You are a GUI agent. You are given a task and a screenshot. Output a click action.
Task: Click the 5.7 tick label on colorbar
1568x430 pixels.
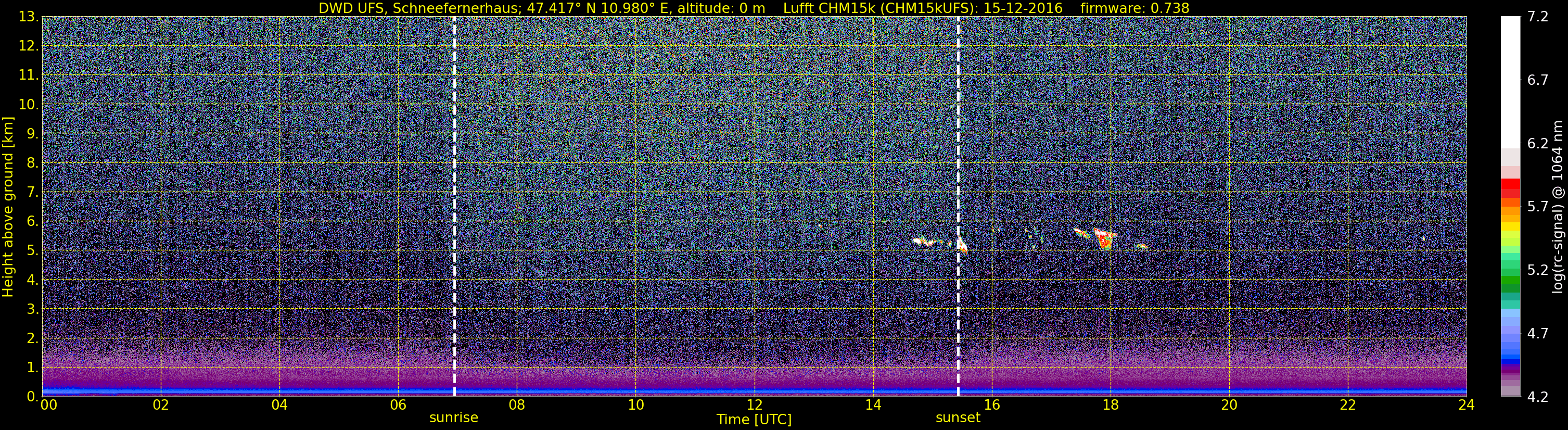pyautogui.click(x=1538, y=207)
